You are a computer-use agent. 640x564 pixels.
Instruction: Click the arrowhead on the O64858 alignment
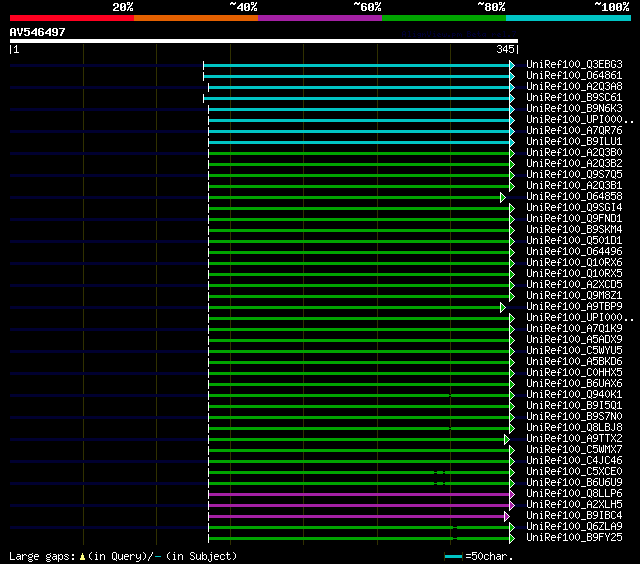tap(504, 197)
